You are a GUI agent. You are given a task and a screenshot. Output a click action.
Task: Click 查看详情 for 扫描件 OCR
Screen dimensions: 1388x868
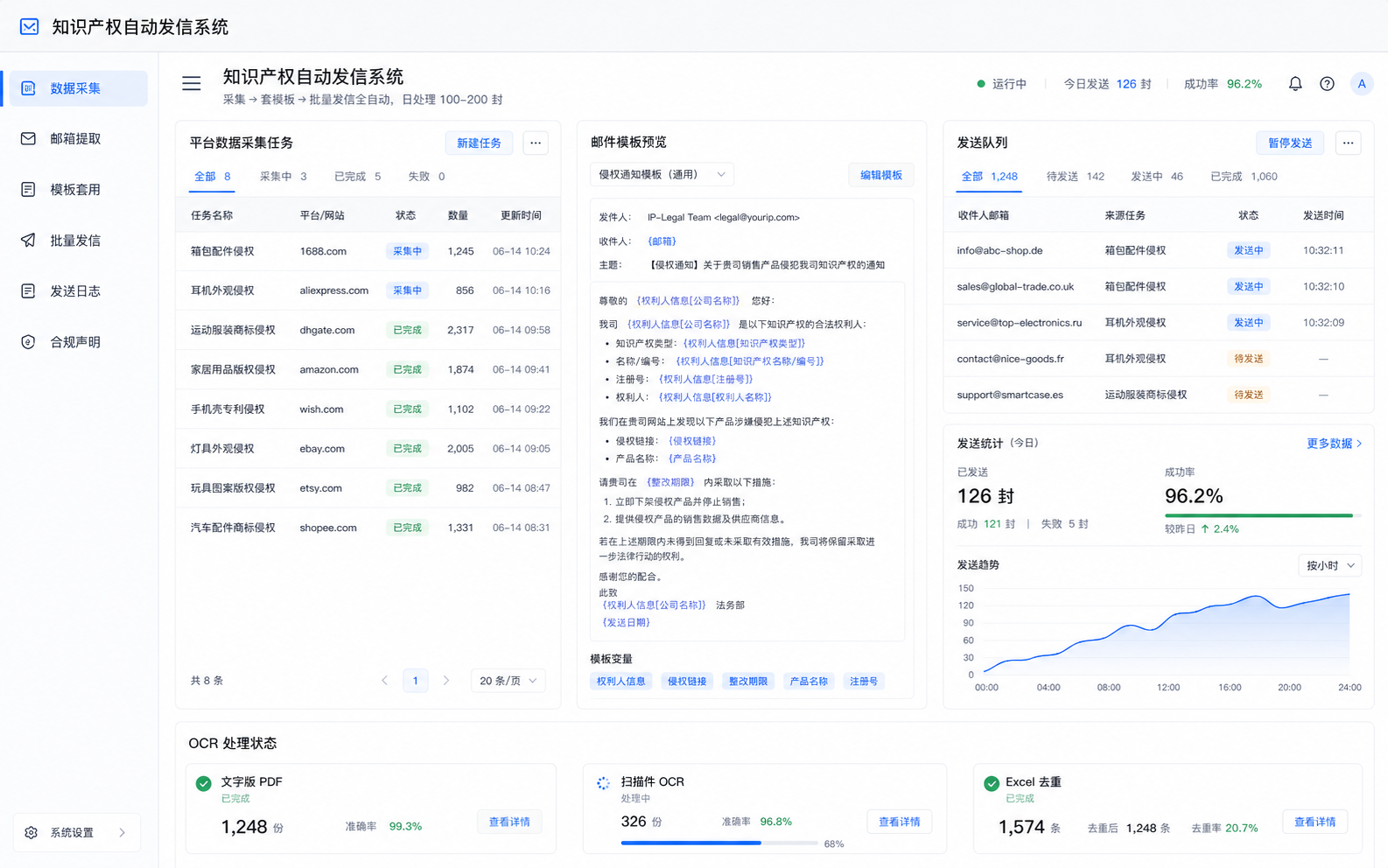[899, 822]
